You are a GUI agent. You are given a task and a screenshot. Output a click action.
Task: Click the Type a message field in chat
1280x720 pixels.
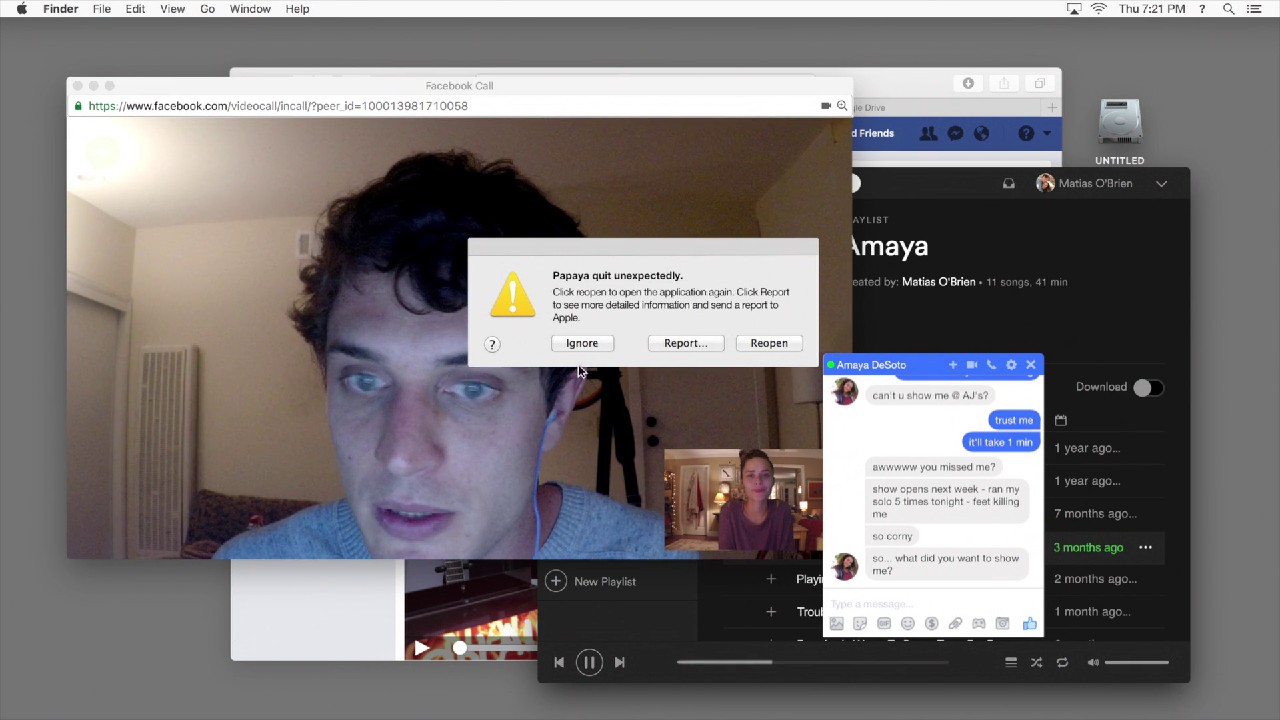(x=932, y=604)
